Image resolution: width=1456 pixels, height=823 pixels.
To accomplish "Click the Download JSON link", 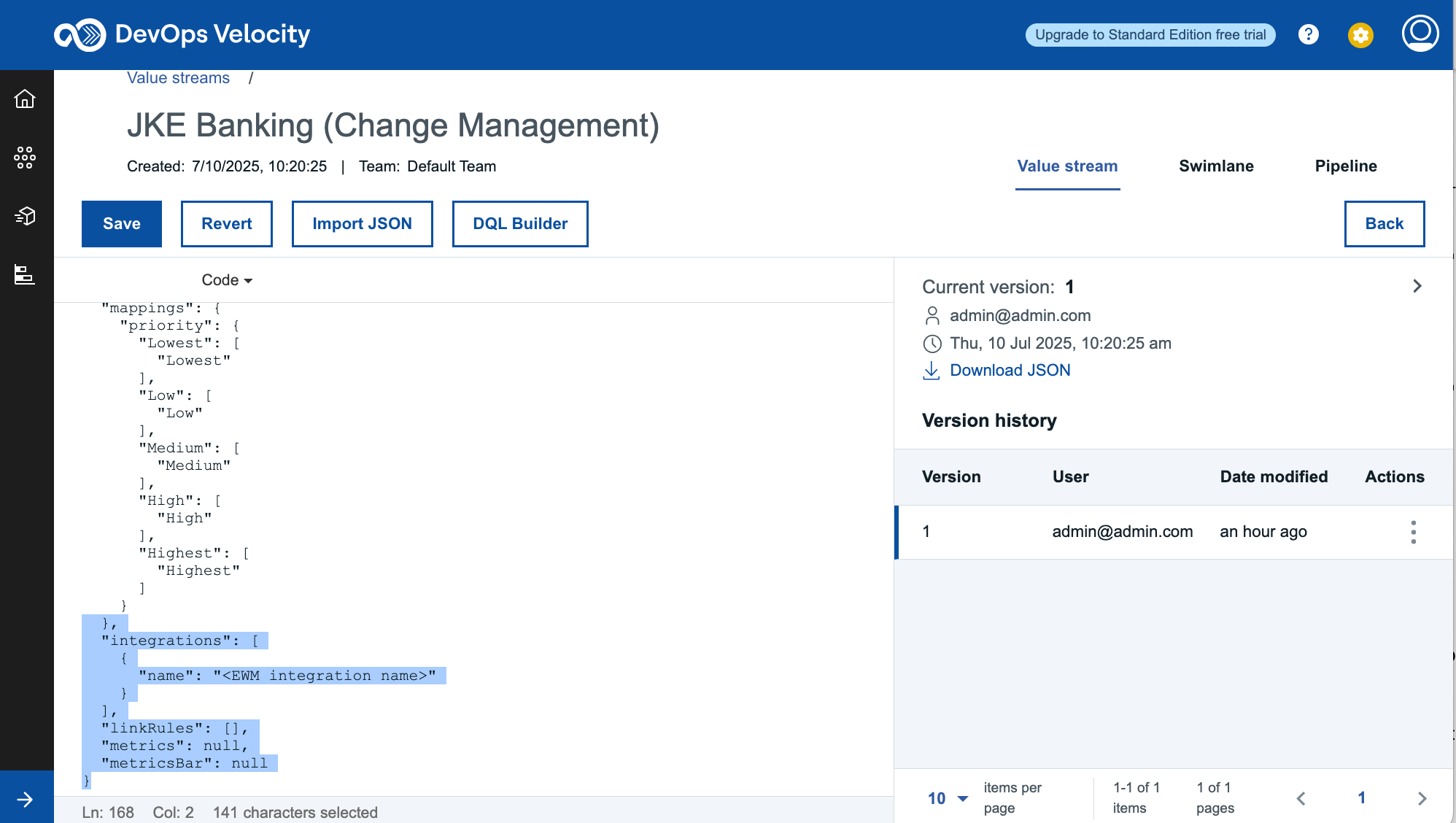I will click(x=1010, y=371).
